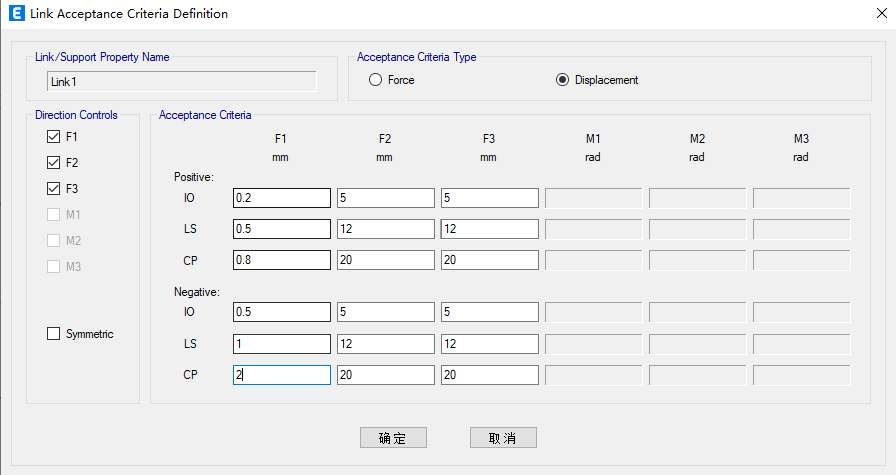Click the F1 column header
896x475 pixels.
pyautogui.click(x=281, y=139)
